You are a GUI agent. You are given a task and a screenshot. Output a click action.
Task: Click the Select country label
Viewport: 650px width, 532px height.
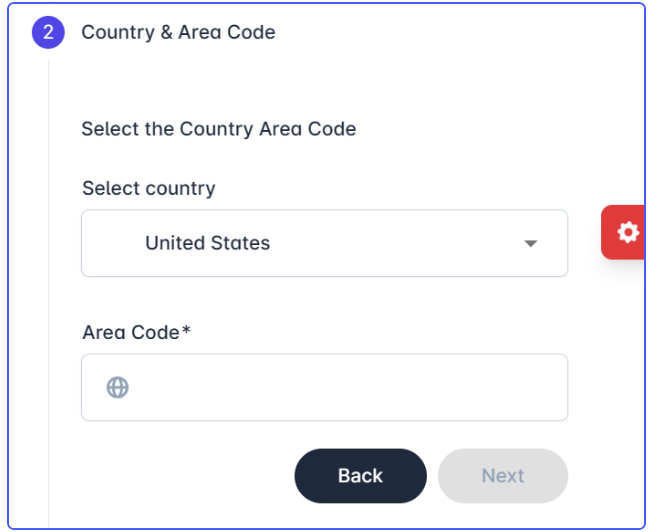pos(149,188)
